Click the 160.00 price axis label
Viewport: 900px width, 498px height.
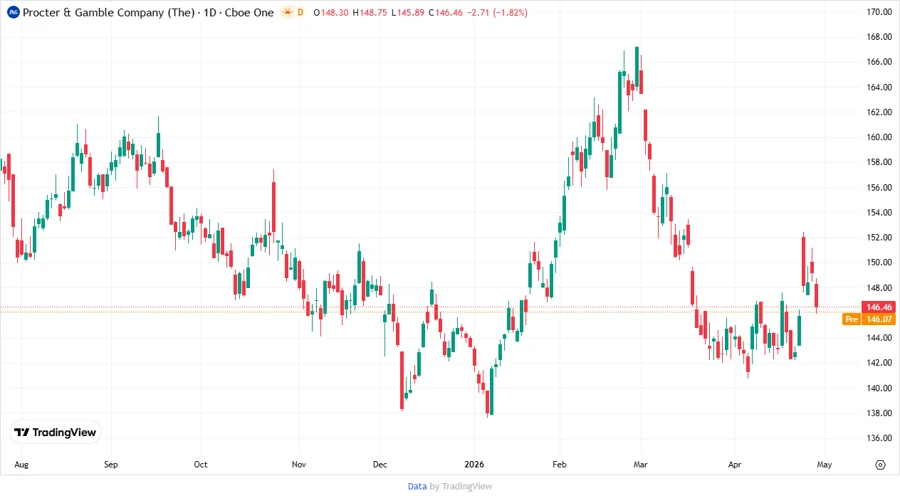pyautogui.click(x=879, y=137)
